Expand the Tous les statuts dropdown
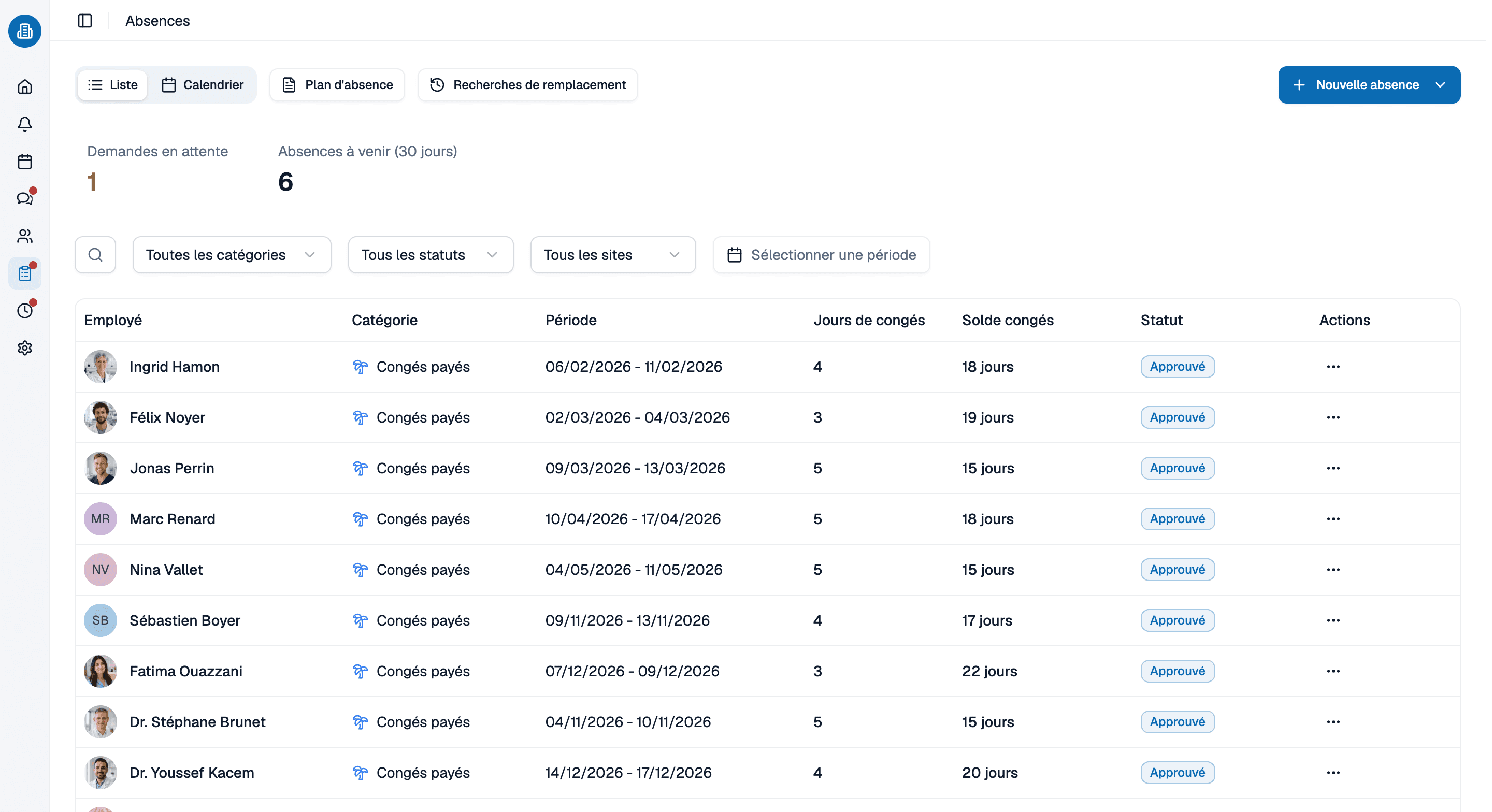Image resolution: width=1492 pixels, height=812 pixels. pos(431,255)
